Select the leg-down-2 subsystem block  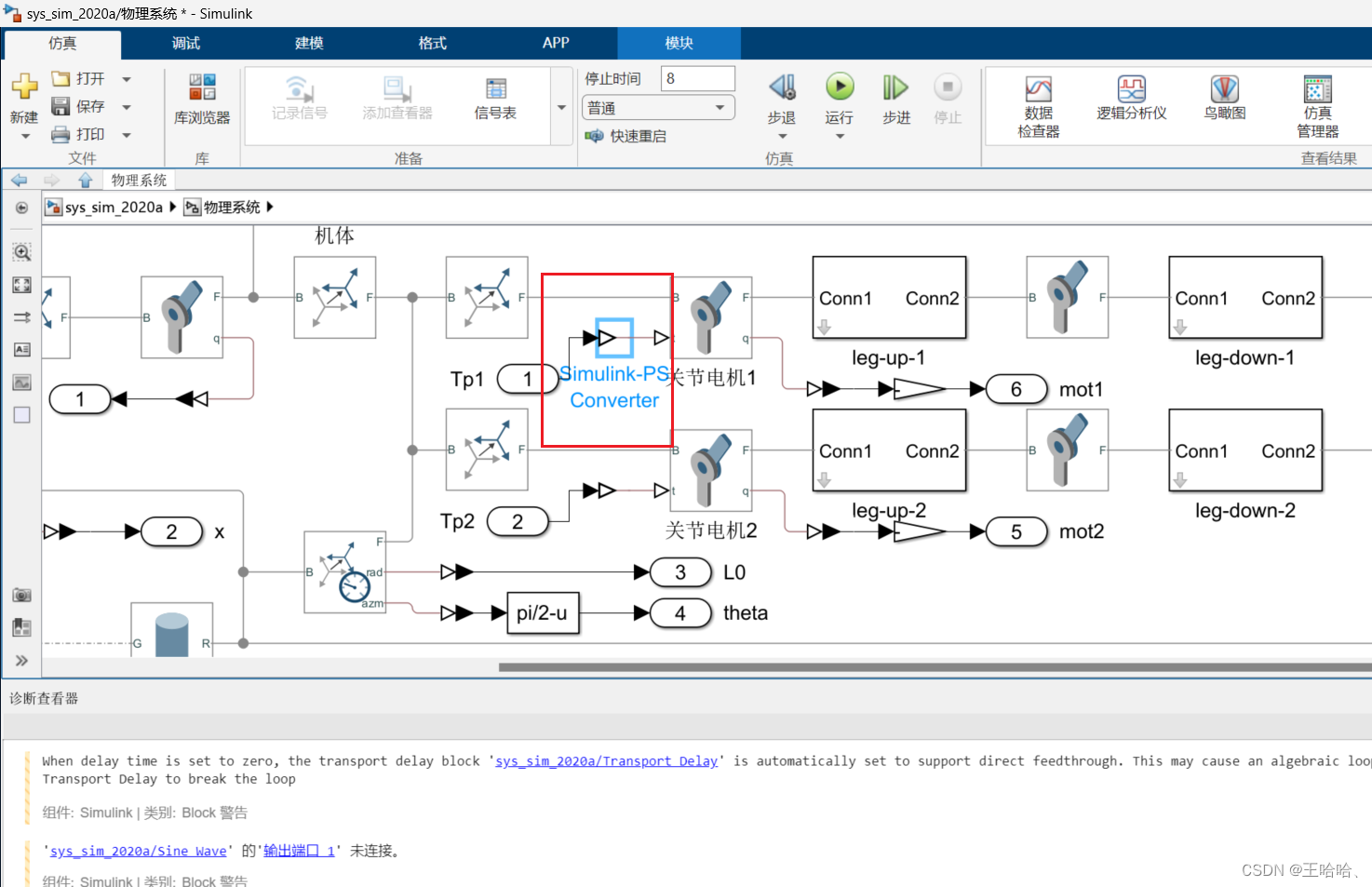pyautogui.click(x=1245, y=450)
